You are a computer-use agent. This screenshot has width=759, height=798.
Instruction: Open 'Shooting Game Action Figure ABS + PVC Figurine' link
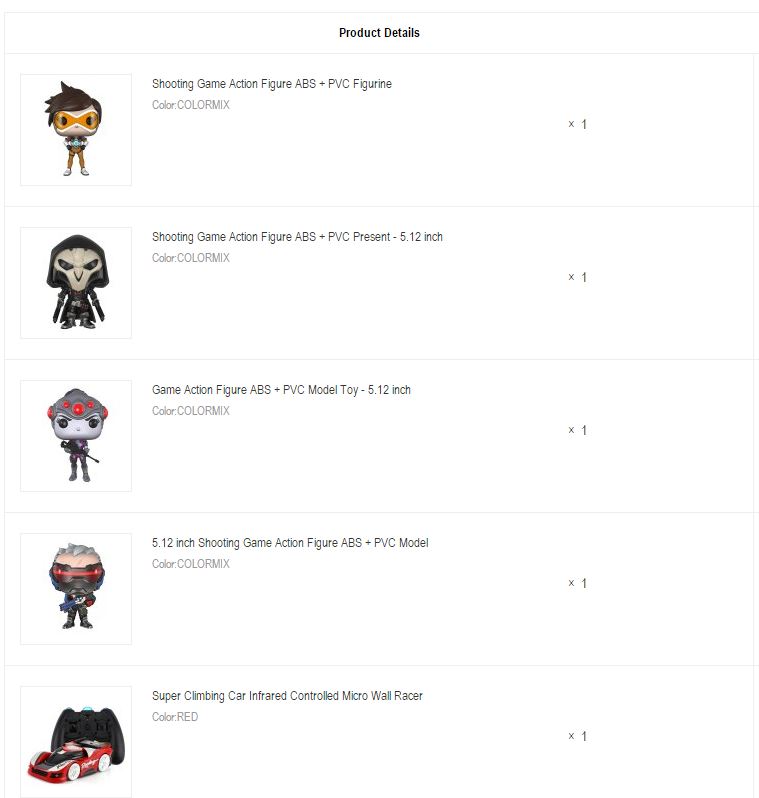tap(272, 84)
